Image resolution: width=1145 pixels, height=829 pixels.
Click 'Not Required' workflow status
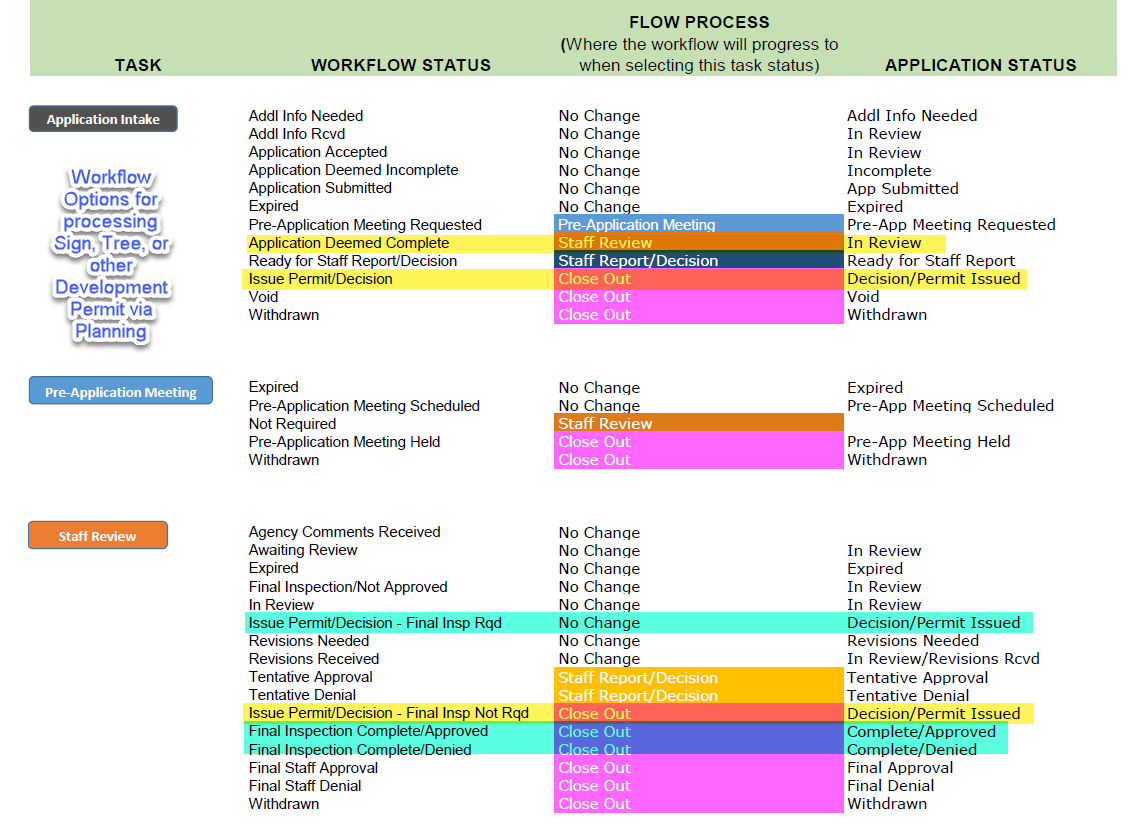292,424
